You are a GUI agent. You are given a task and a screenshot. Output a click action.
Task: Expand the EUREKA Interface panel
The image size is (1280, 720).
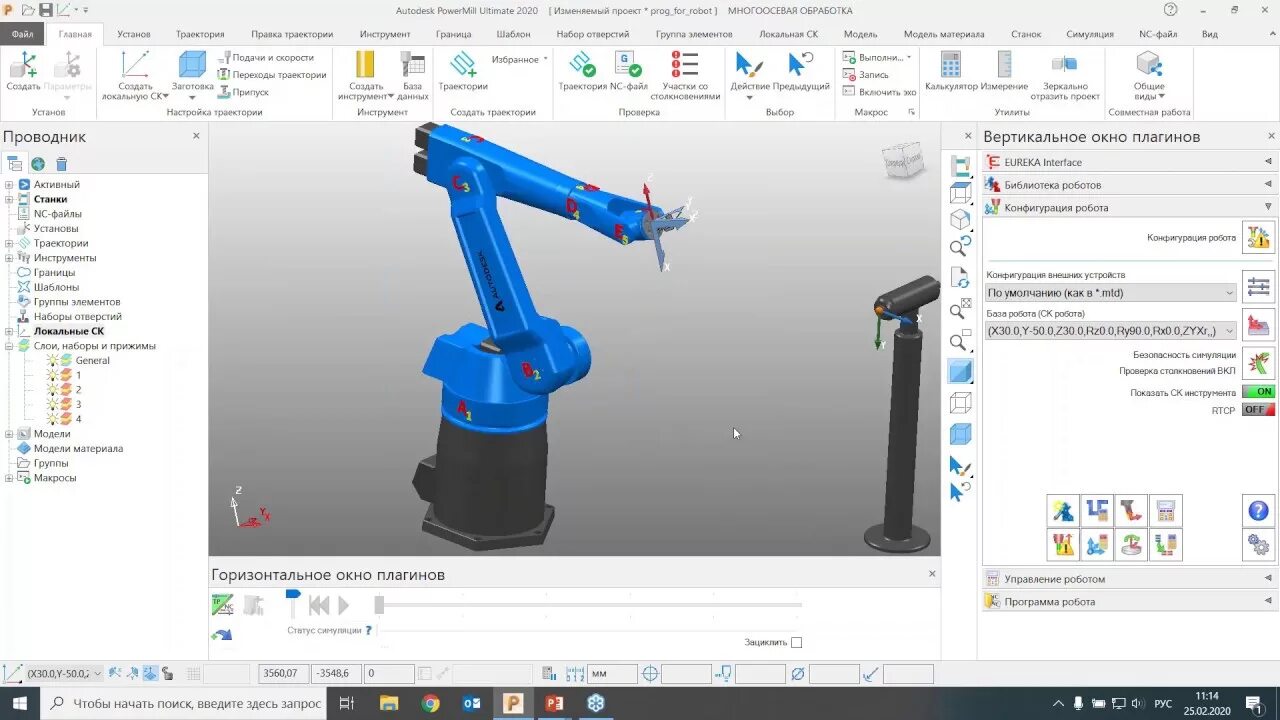tap(1129, 162)
